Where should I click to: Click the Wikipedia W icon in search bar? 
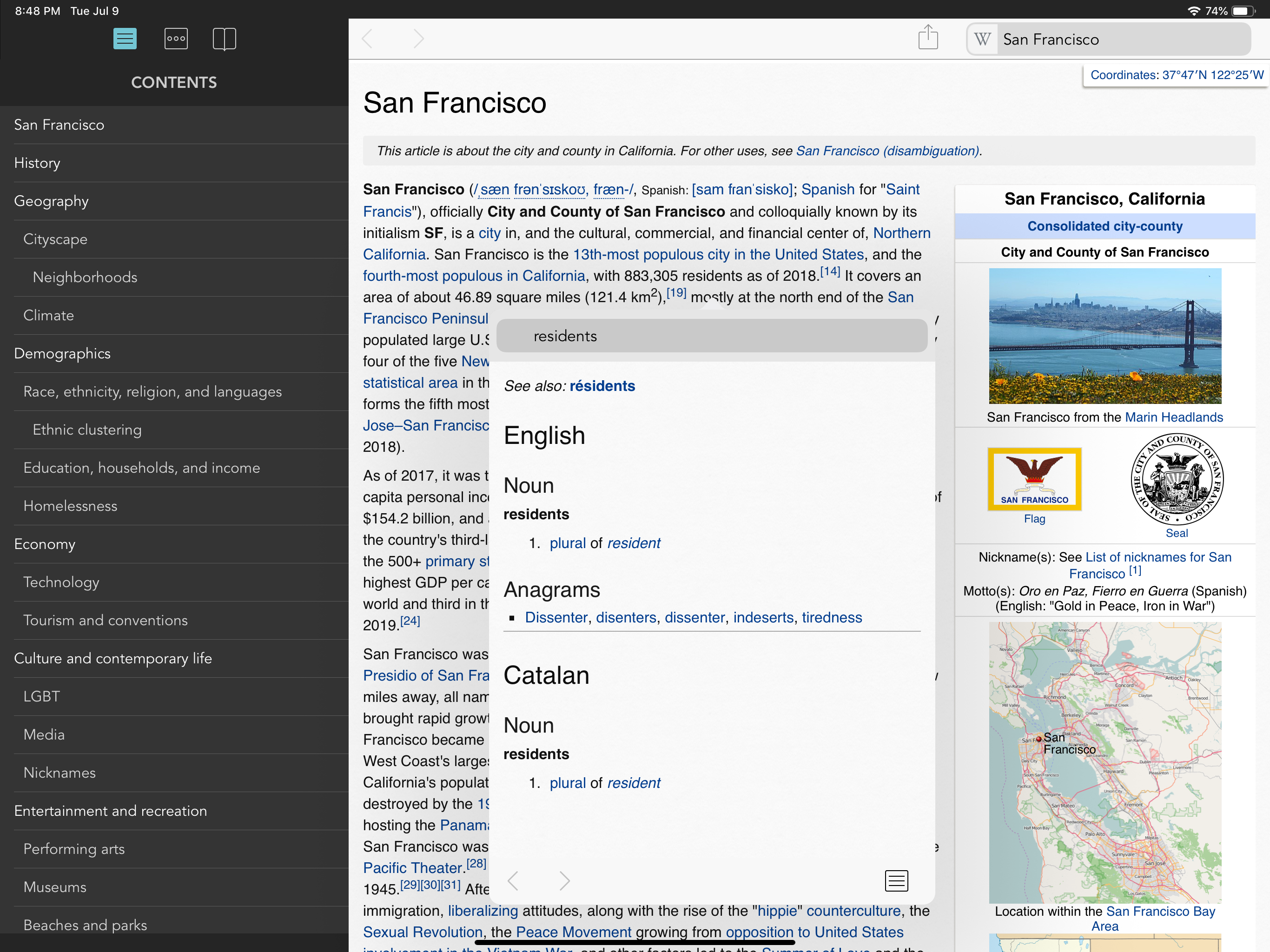pyautogui.click(x=982, y=39)
